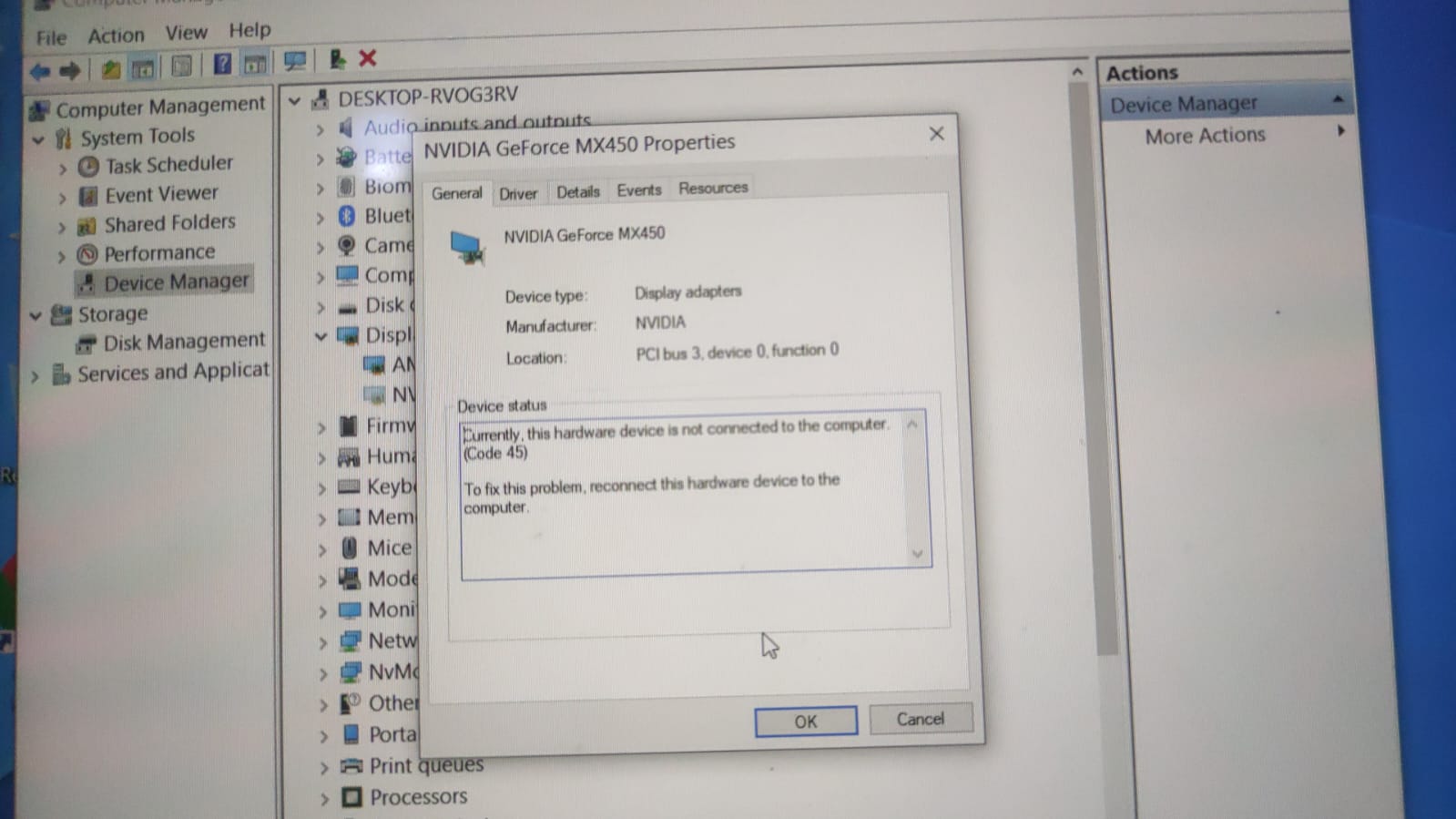Collapse the Display adapters category
This screenshot has height=819, width=1456.
(321, 336)
